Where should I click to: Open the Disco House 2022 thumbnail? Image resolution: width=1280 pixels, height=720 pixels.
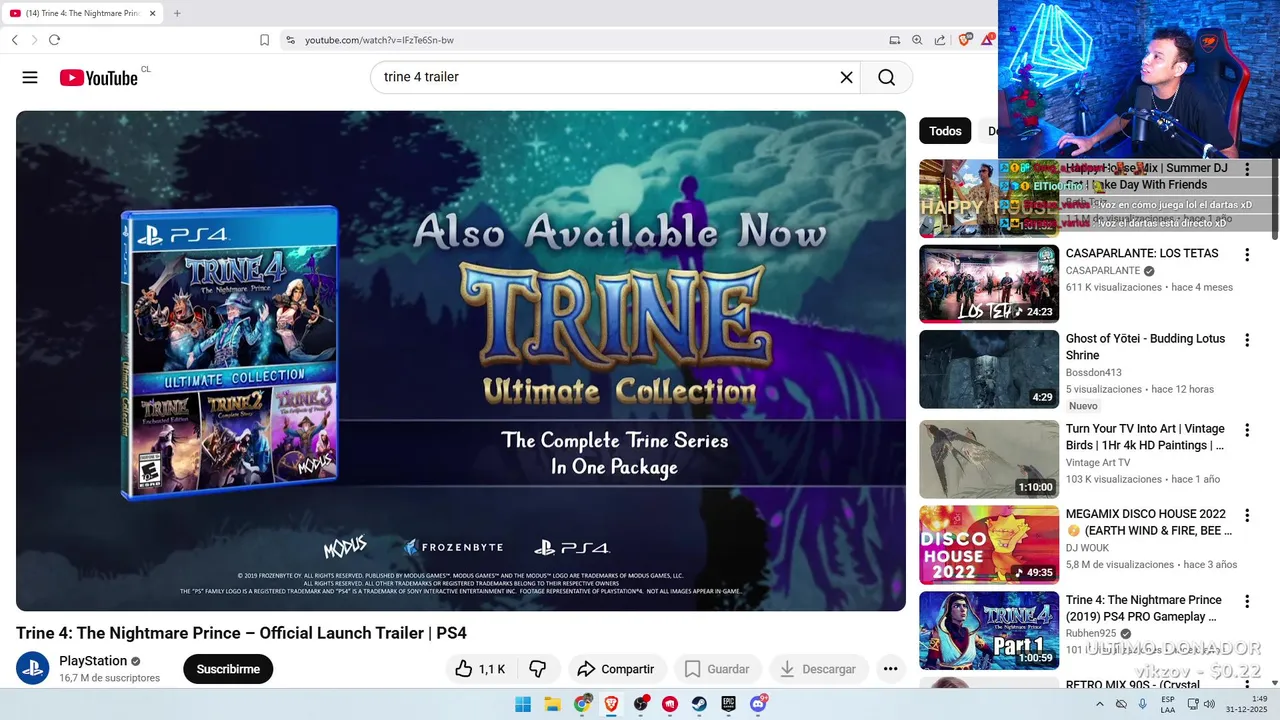click(989, 545)
